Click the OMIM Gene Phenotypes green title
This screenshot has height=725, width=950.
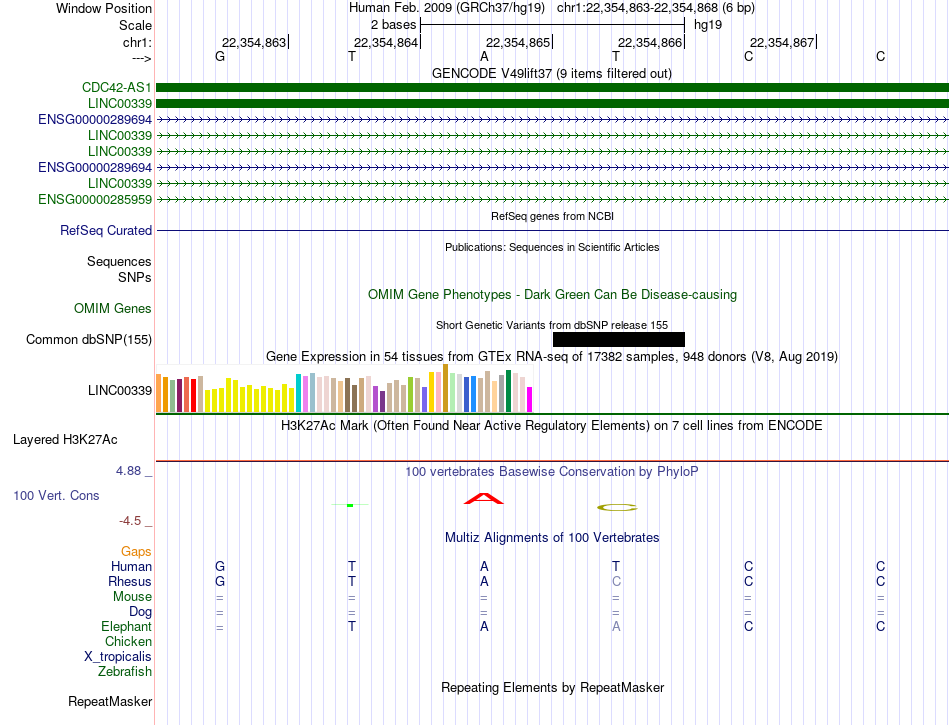point(553,294)
